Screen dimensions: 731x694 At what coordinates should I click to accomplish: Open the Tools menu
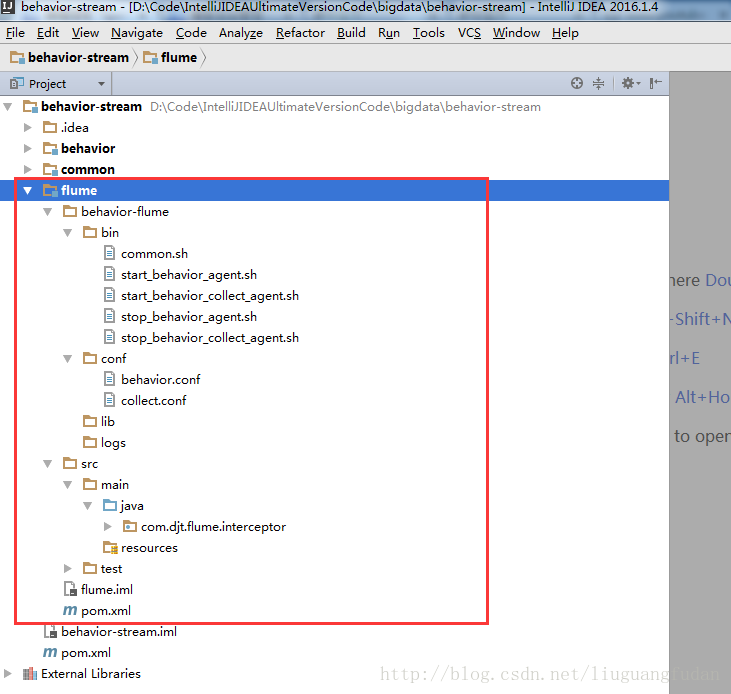point(428,33)
